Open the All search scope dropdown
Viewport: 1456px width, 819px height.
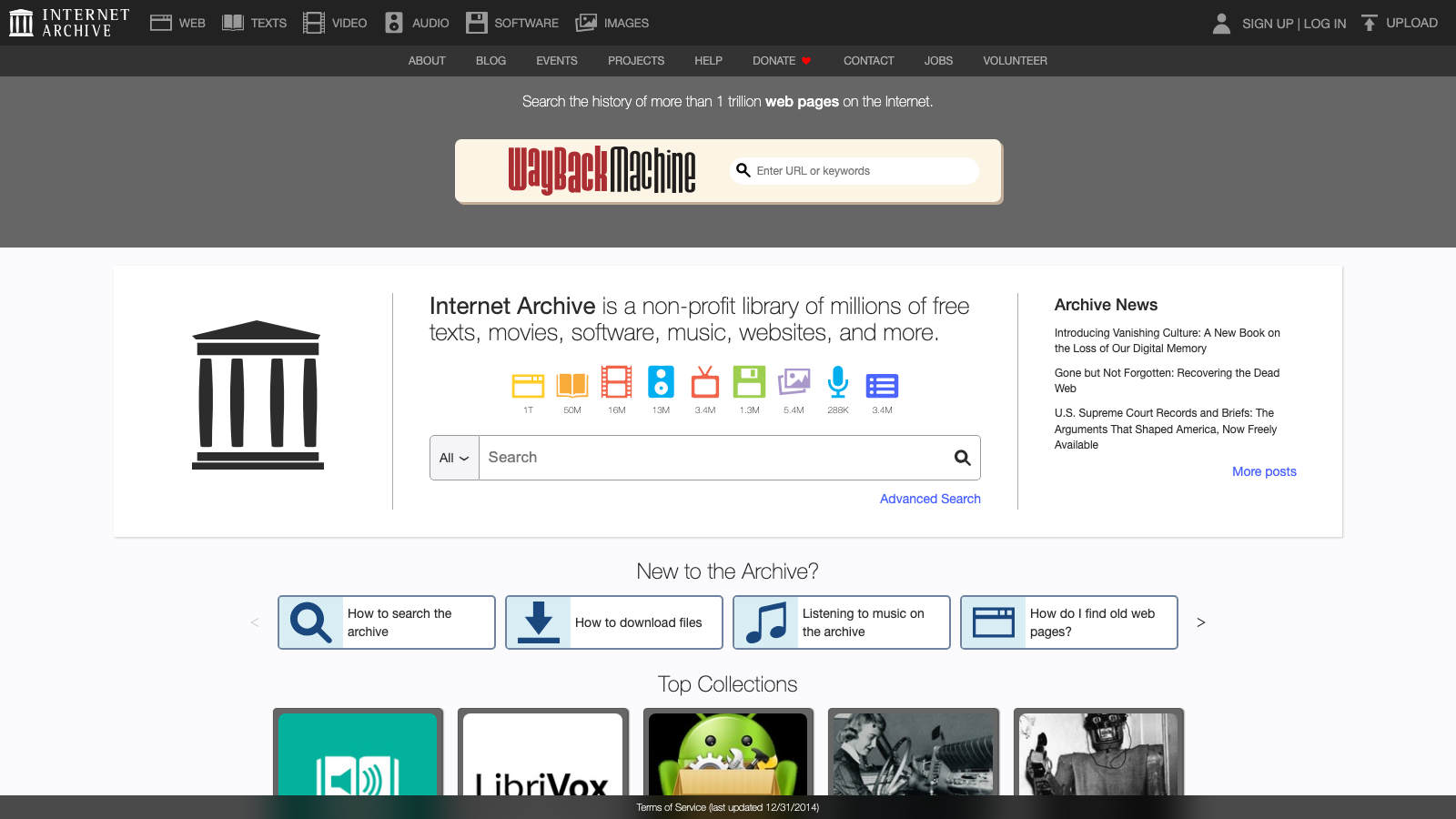click(453, 458)
